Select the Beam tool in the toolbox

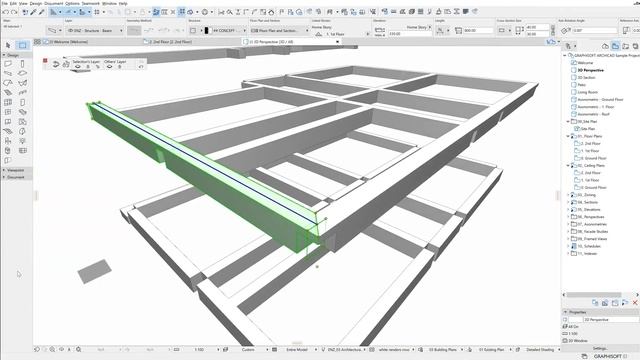tap(8, 73)
